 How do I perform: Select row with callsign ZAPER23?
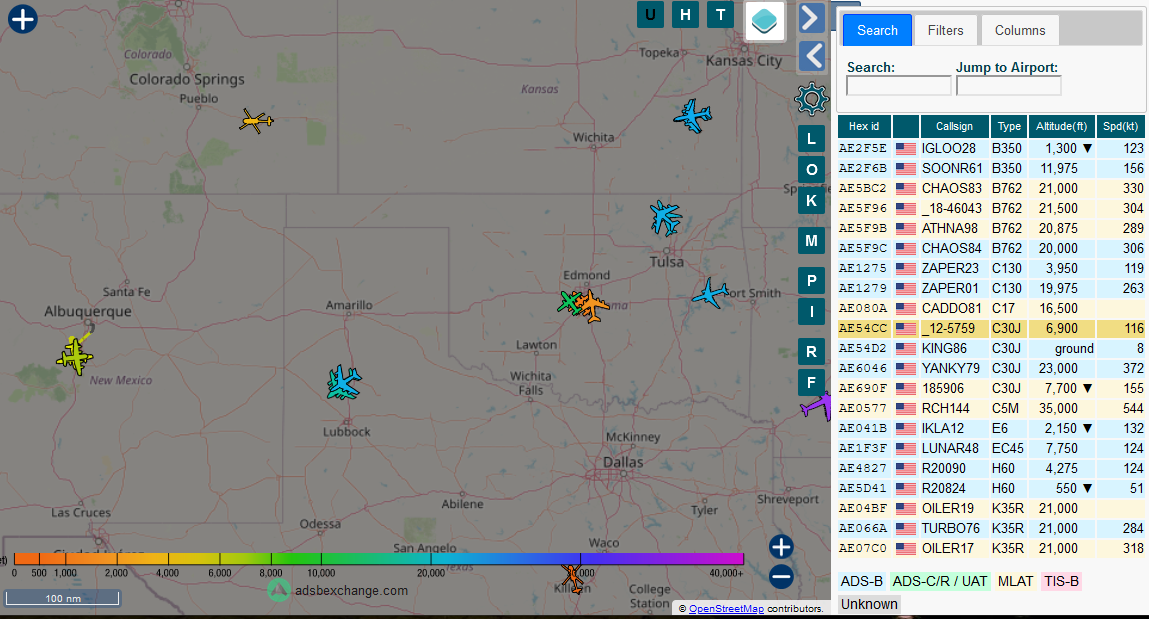(x=991, y=268)
